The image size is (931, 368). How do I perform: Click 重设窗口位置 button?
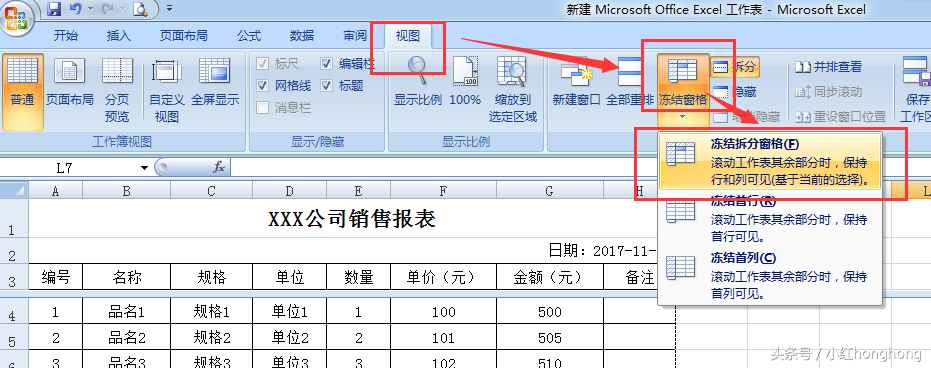[840, 117]
